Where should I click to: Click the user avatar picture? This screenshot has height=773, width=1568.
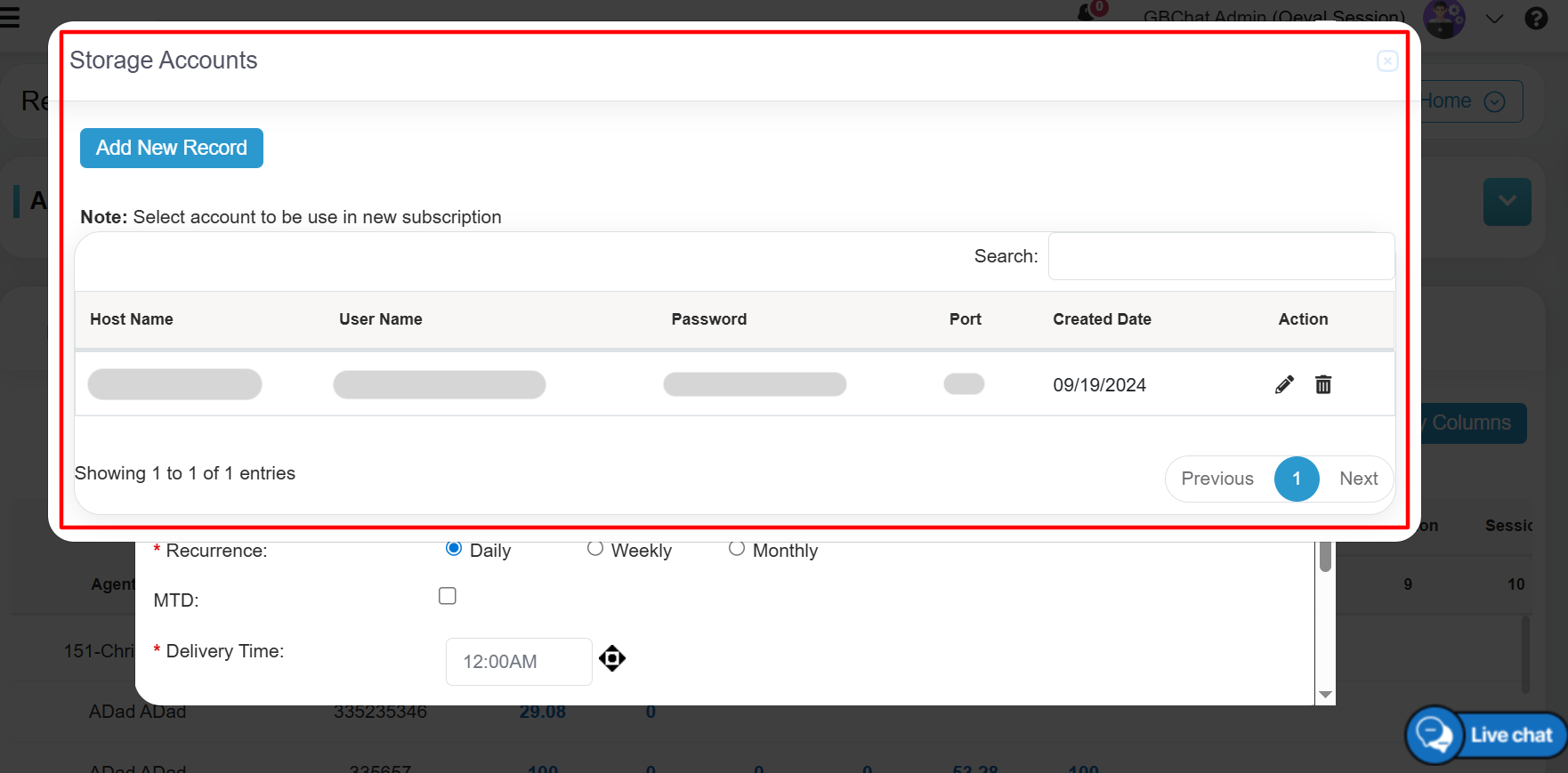pos(1443,18)
